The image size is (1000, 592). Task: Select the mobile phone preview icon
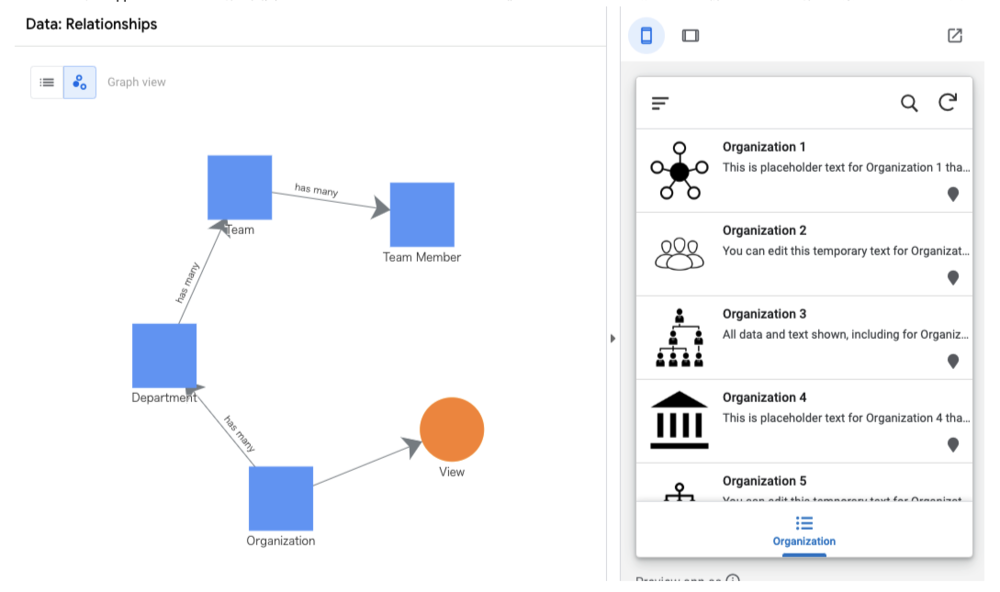coord(646,36)
